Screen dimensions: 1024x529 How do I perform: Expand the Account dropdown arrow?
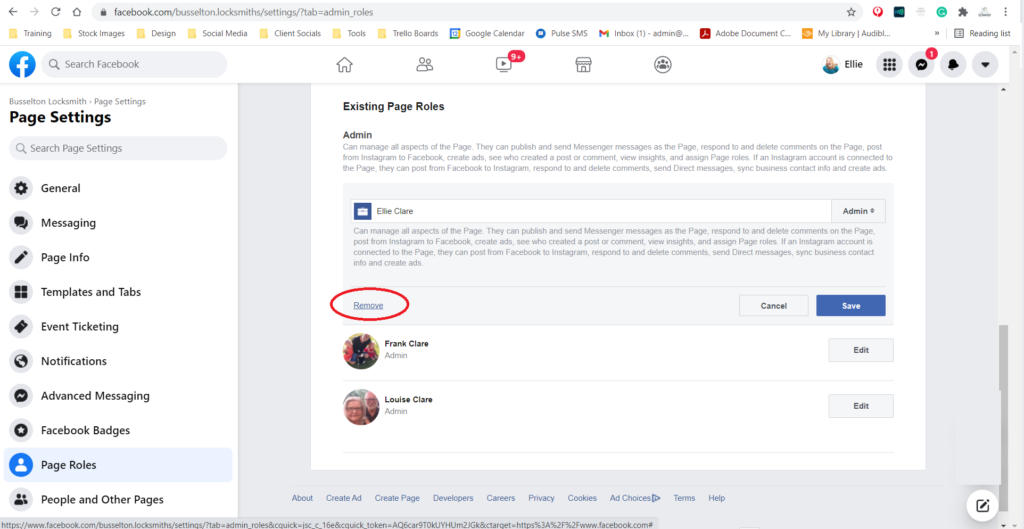click(x=985, y=65)
